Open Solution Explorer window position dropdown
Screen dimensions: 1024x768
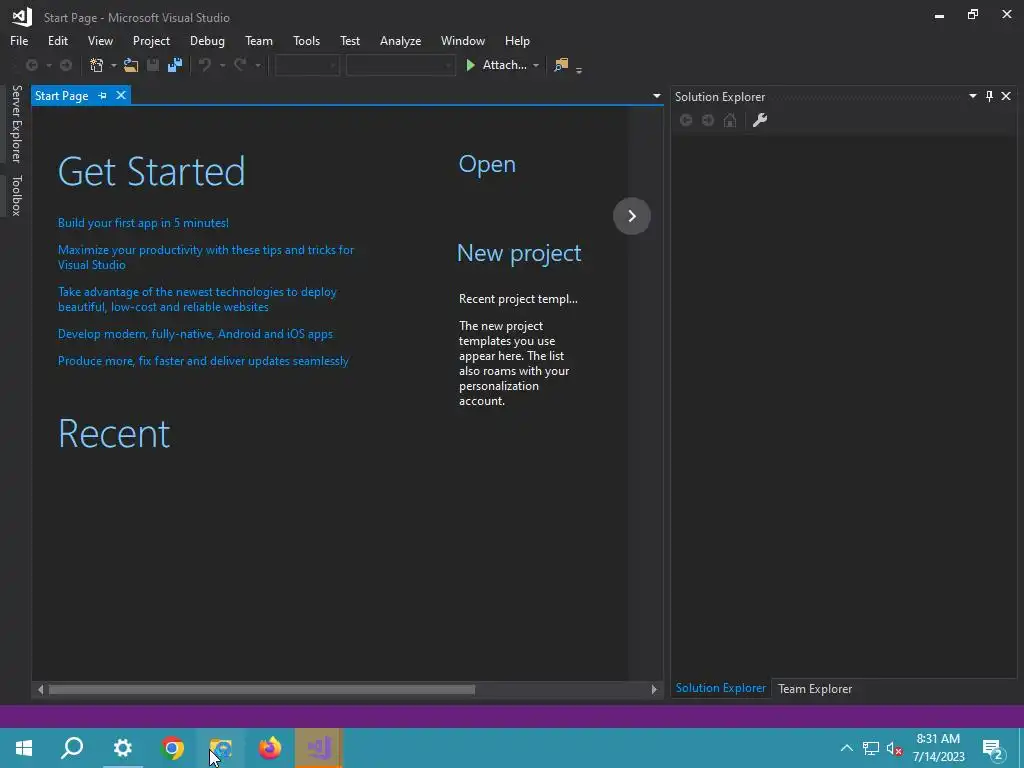[972, 96]
